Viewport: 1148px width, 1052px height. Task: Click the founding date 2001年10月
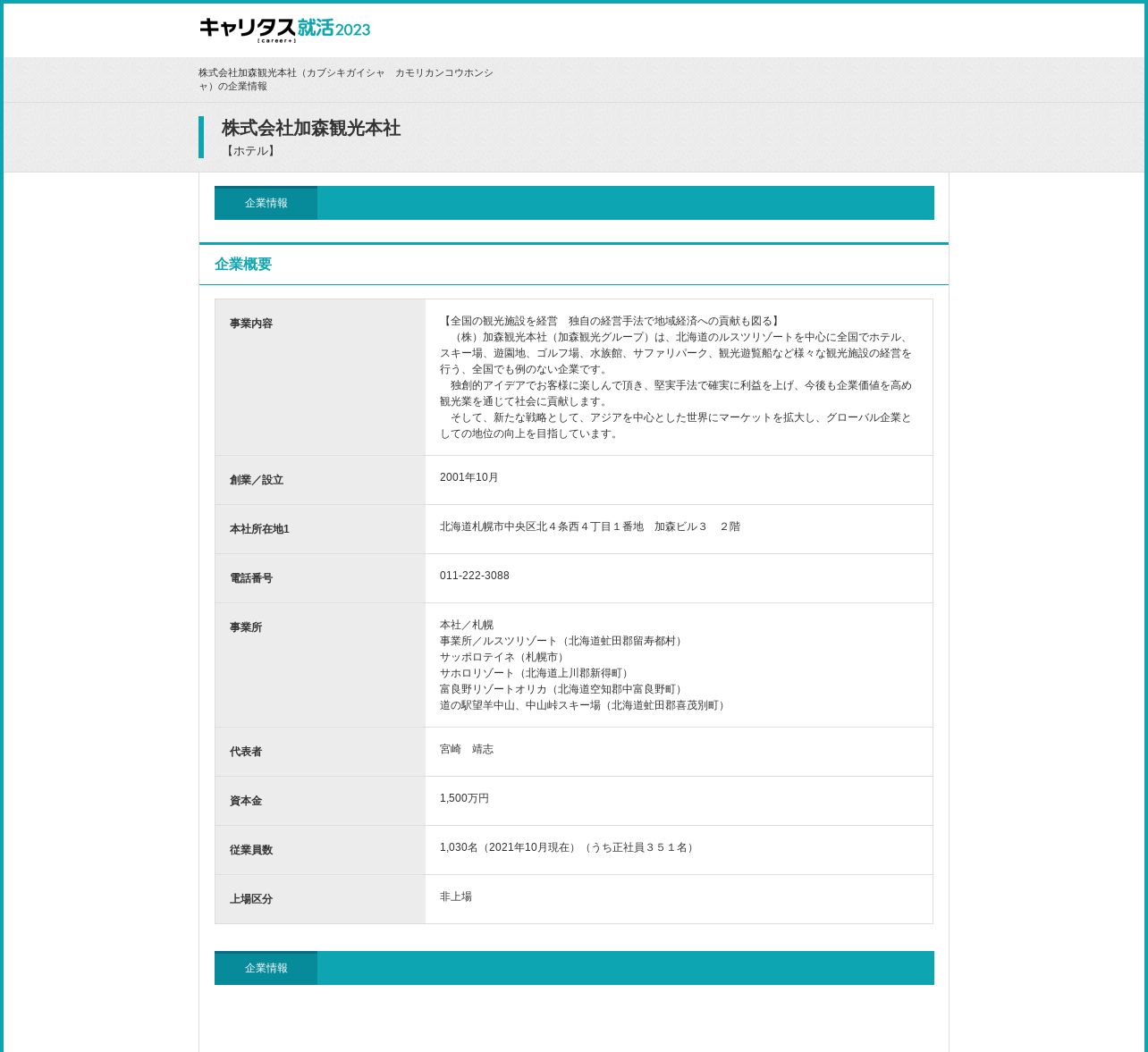469,477
